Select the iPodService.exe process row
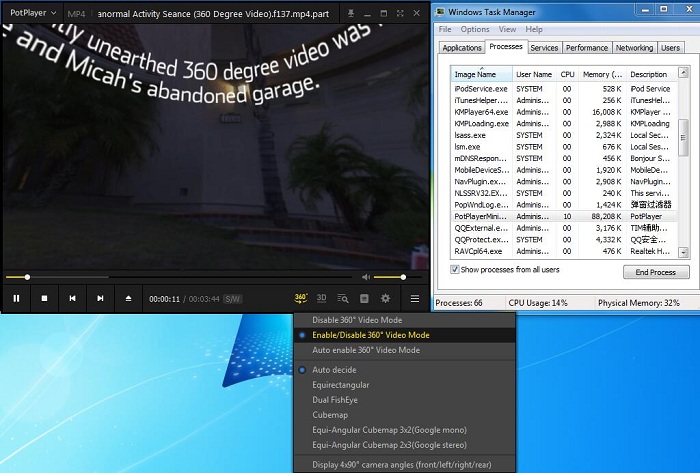700x473 pixels. [x=564, y=89]
